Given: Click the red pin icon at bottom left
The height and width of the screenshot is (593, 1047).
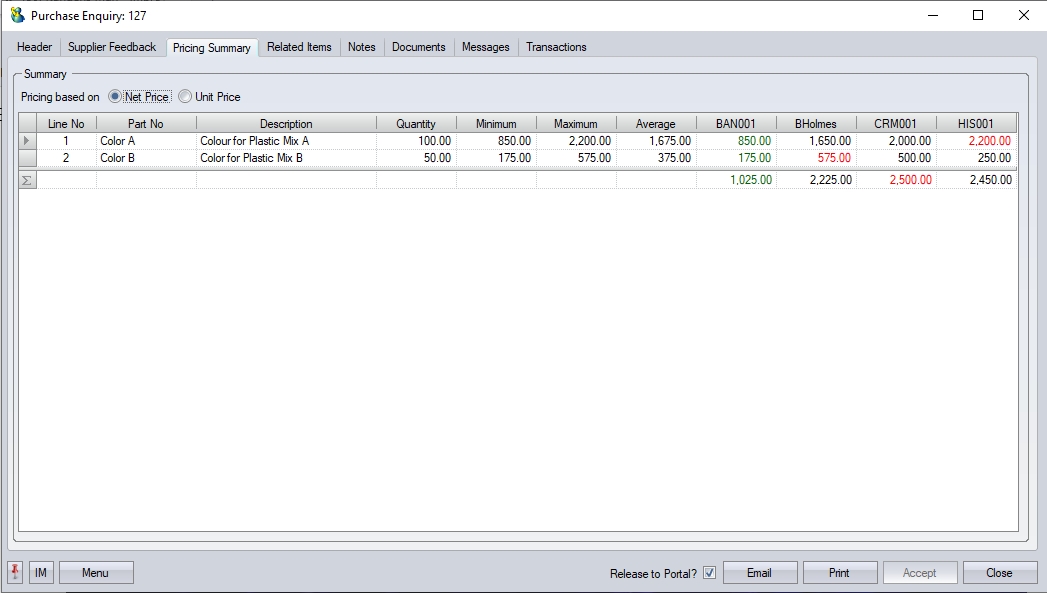Looking at the screenshot, I should click(x=16, y=572).
